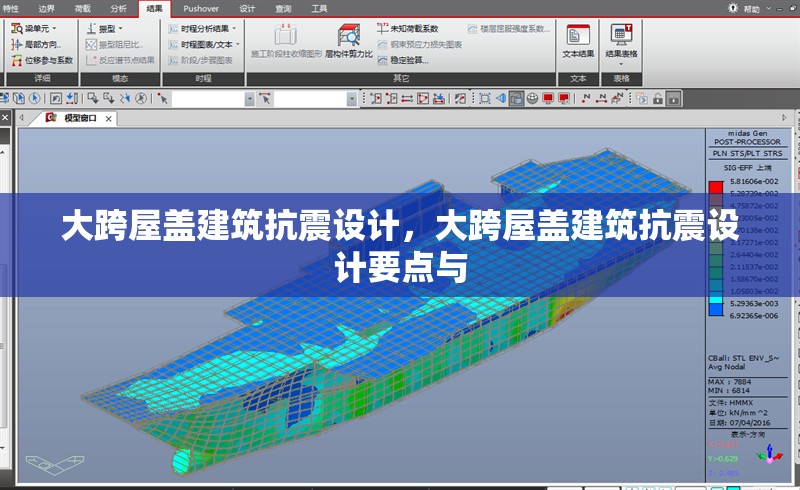This screenshot has height=490, width=800.
Task: Open the 文本结果 text results button
Action: pos(578,41)
